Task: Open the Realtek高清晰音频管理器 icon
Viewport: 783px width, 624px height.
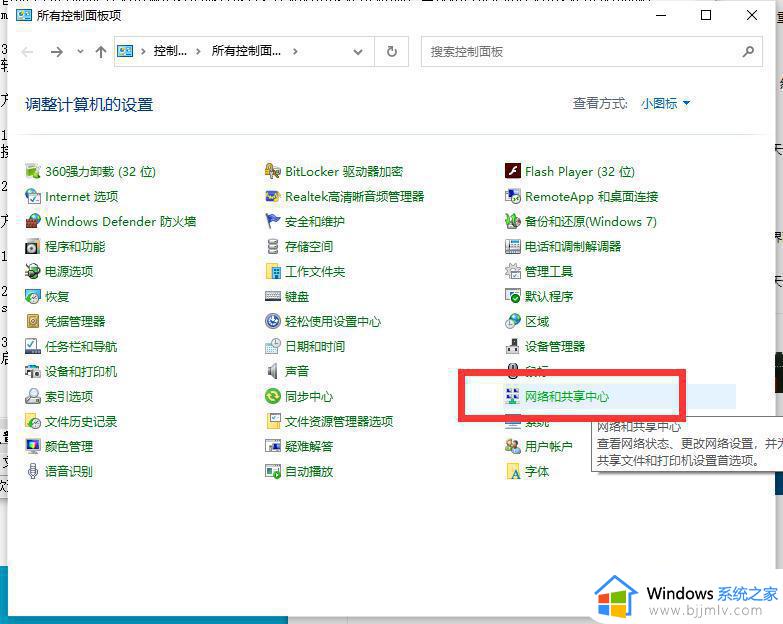Action: pyautogui.click(x=273, y=197)
